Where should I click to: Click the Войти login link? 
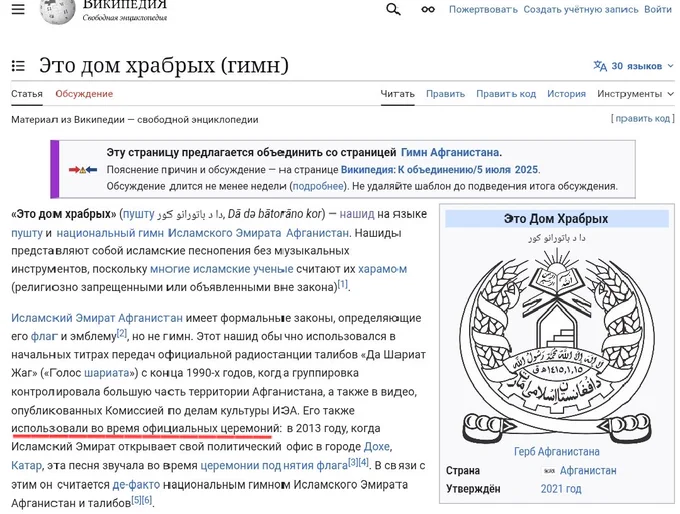click(x=658, y=9)
